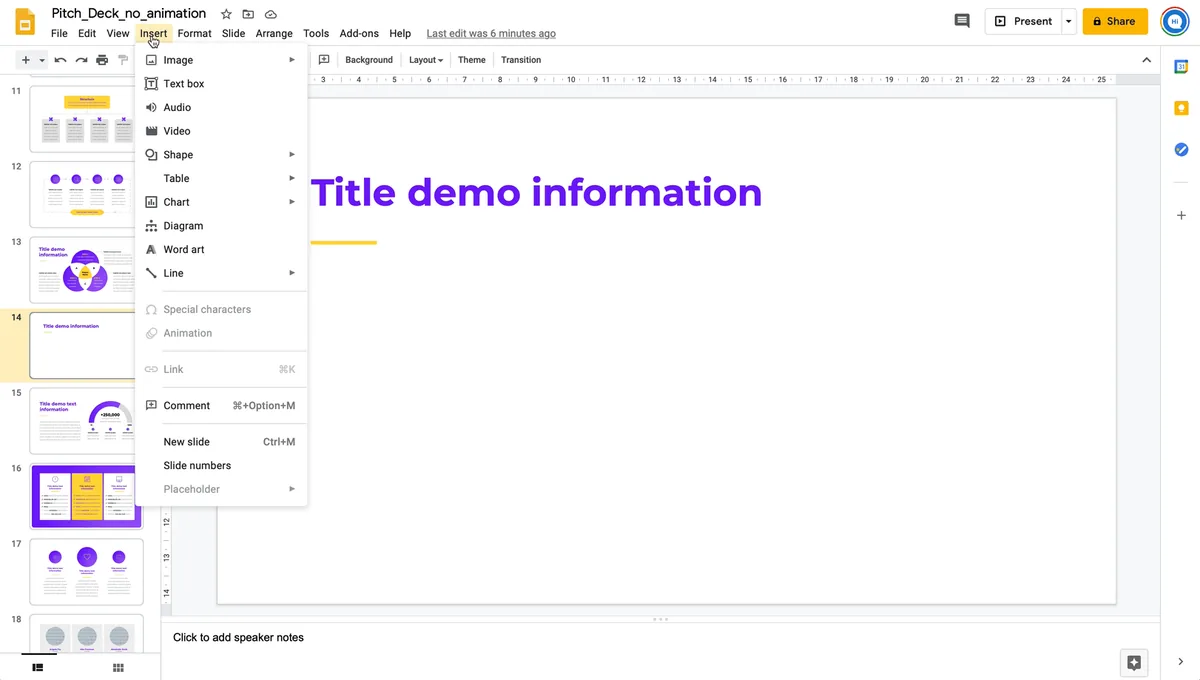This screenshot has height=680, width=1200.
Task: Open comment history icon
Action: 962,21
